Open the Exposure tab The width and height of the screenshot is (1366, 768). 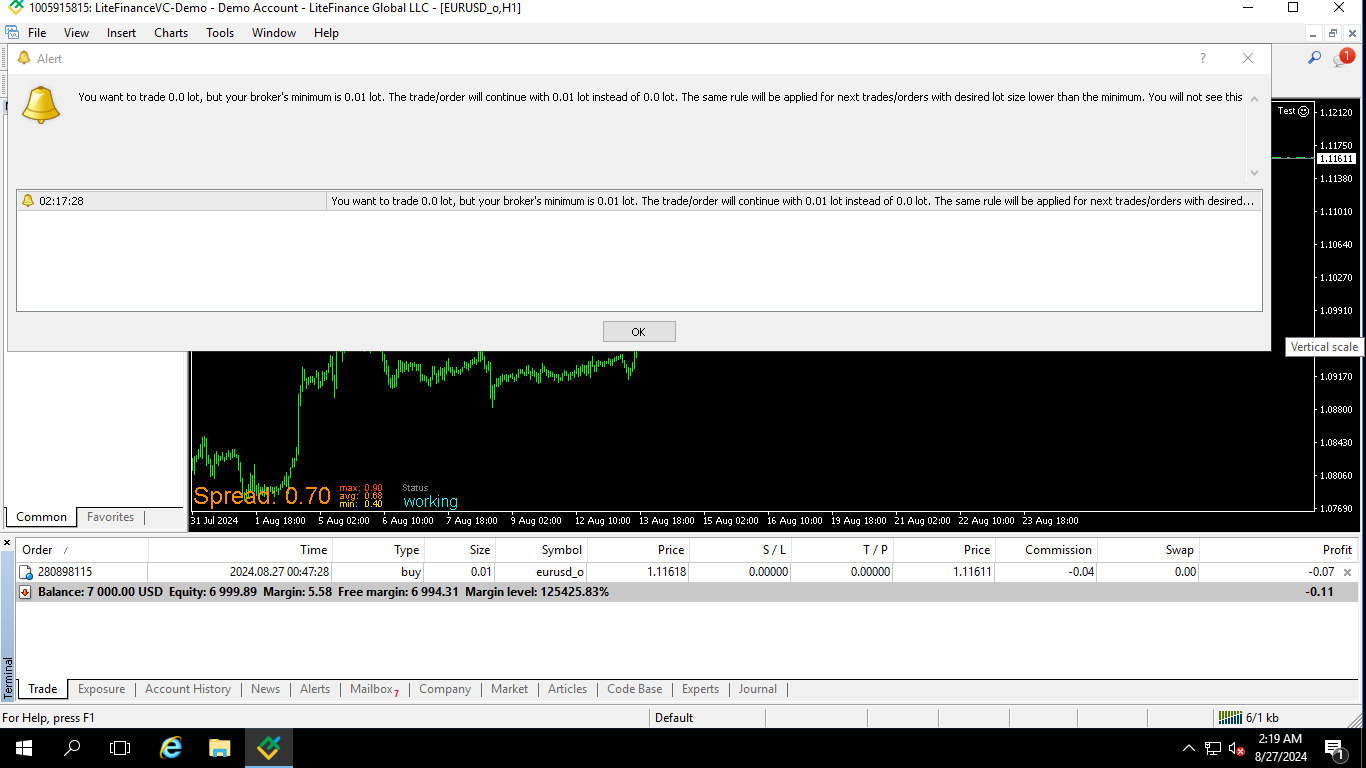[x=101, y=689]
